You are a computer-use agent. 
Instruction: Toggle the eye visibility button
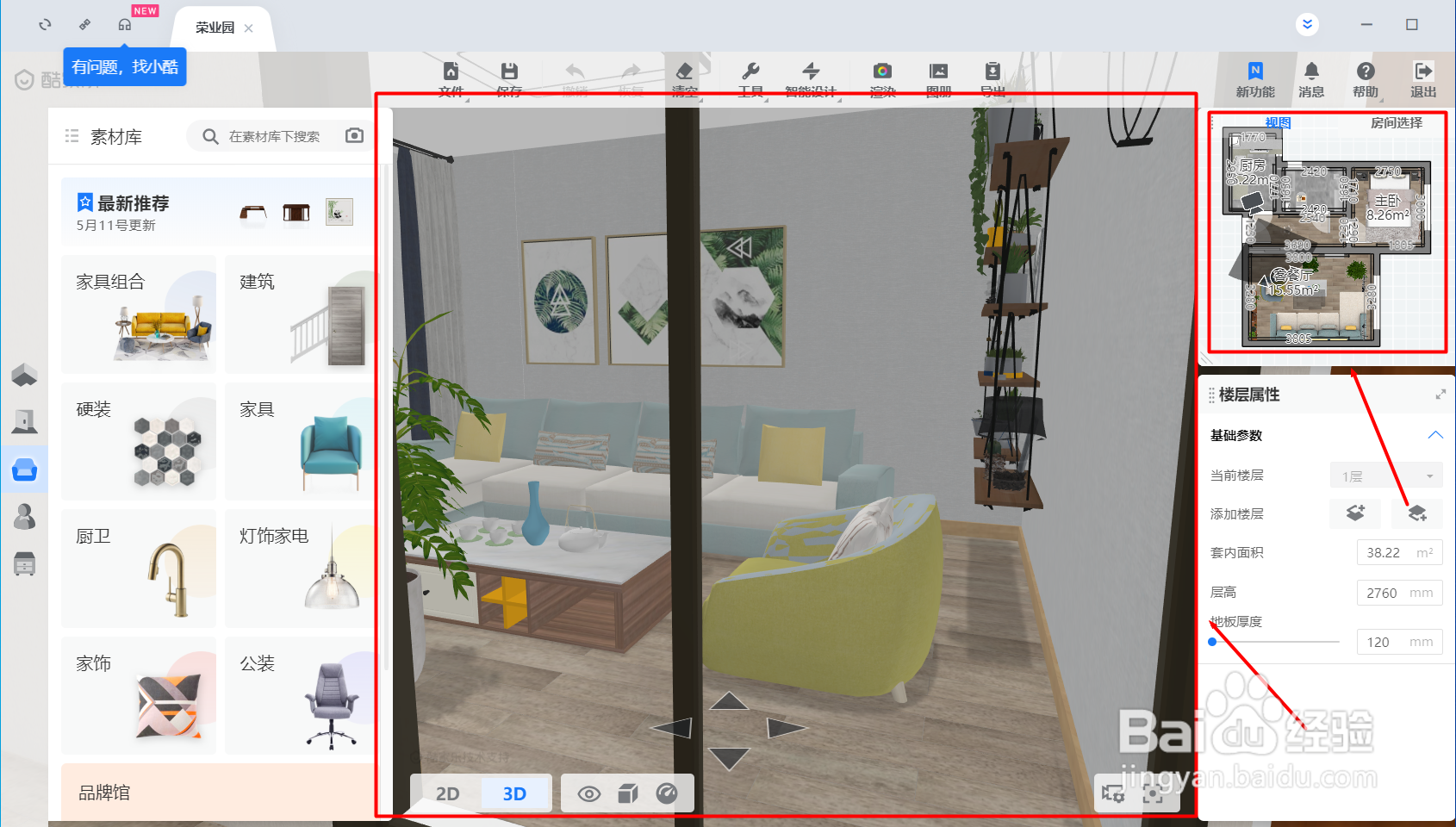[589, 793]
